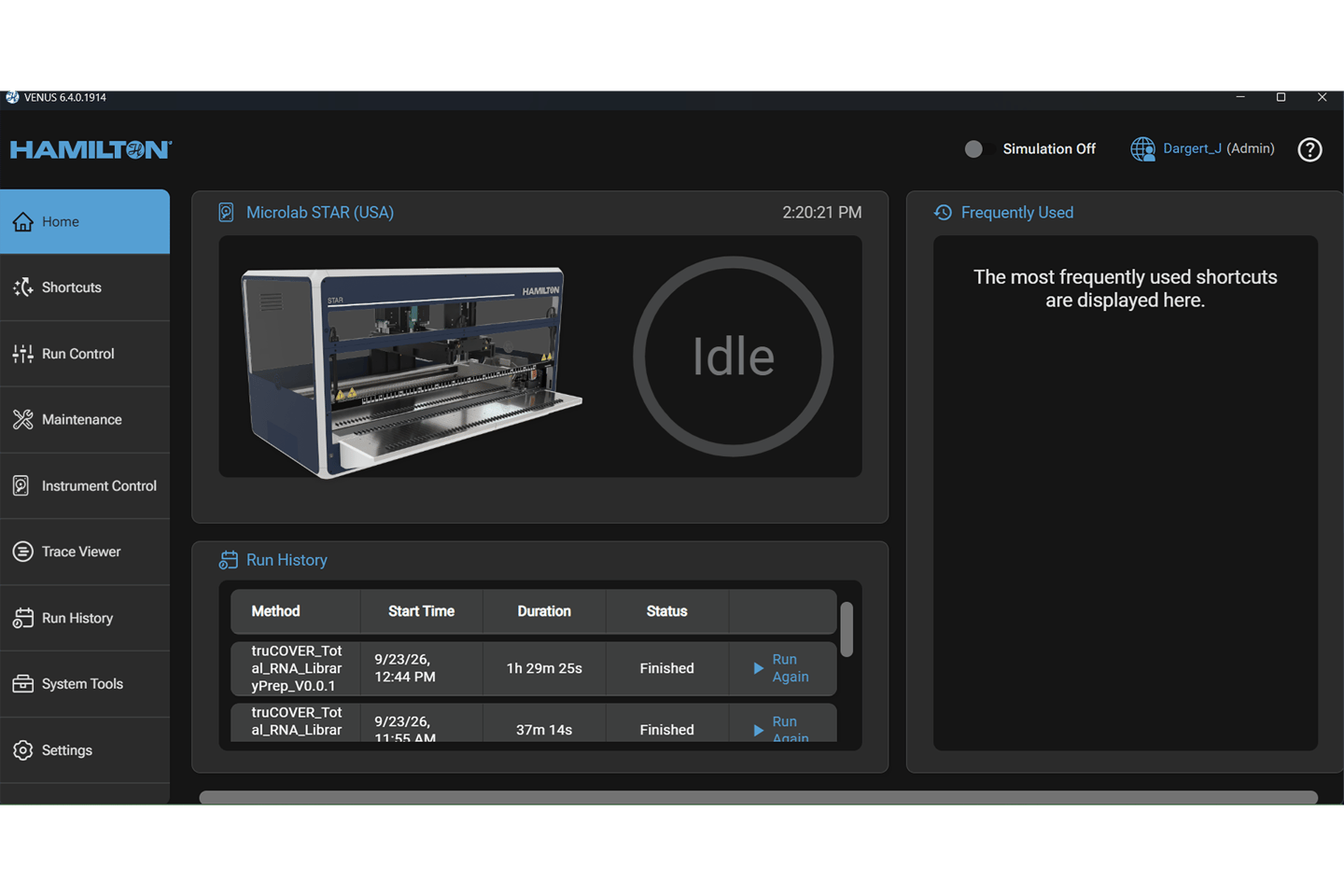
Task: Open Shortcuts in sidebar
Action: [85, 287]
